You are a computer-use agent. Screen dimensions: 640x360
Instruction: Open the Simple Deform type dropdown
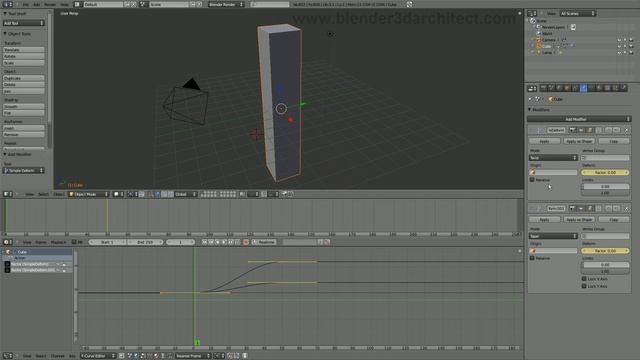point(24,171)
